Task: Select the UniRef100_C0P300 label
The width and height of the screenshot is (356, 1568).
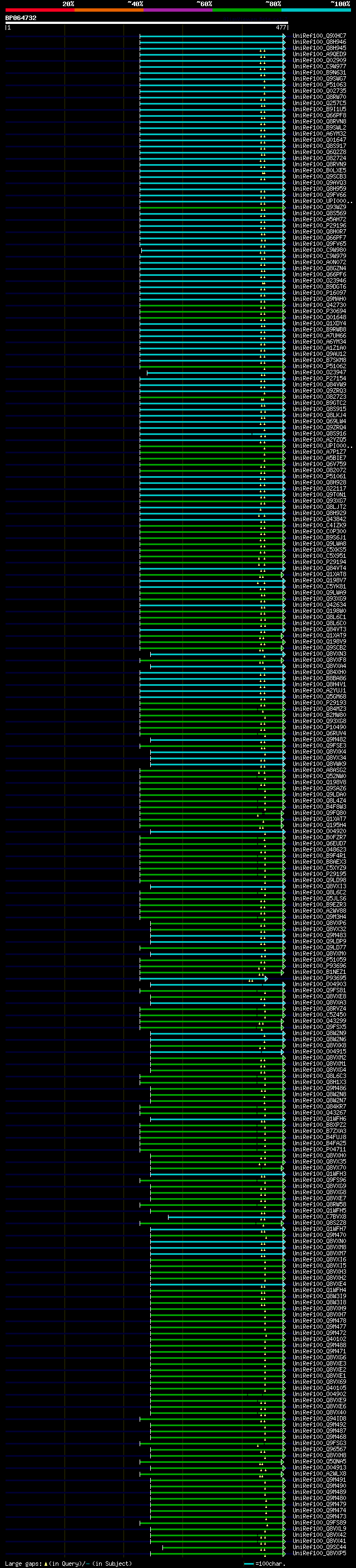Action: tap(319, 531)
